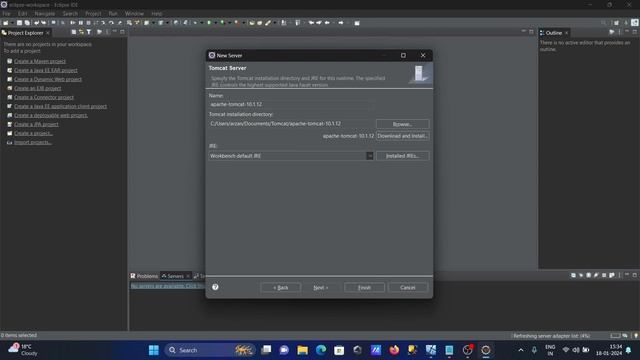Viewport: 640px width, 360px height.
Task: Click the Eclipse icon in the taskbar
Action: tap(486, 350)
